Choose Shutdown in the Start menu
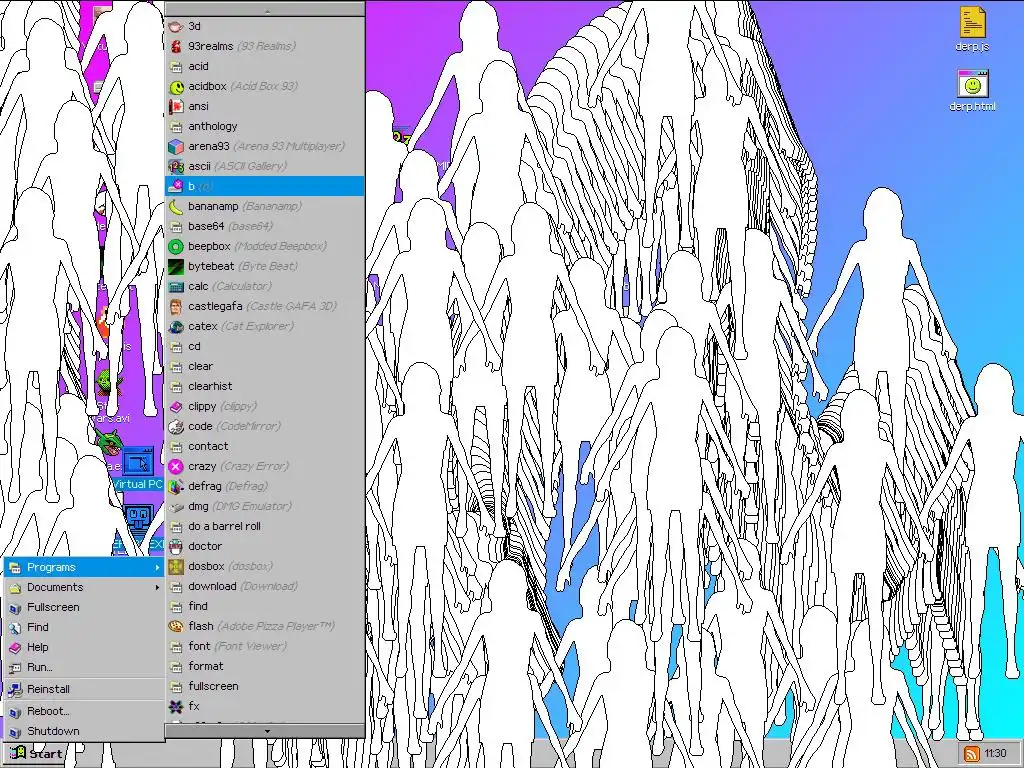1024x768 pixels. [84, 731]
